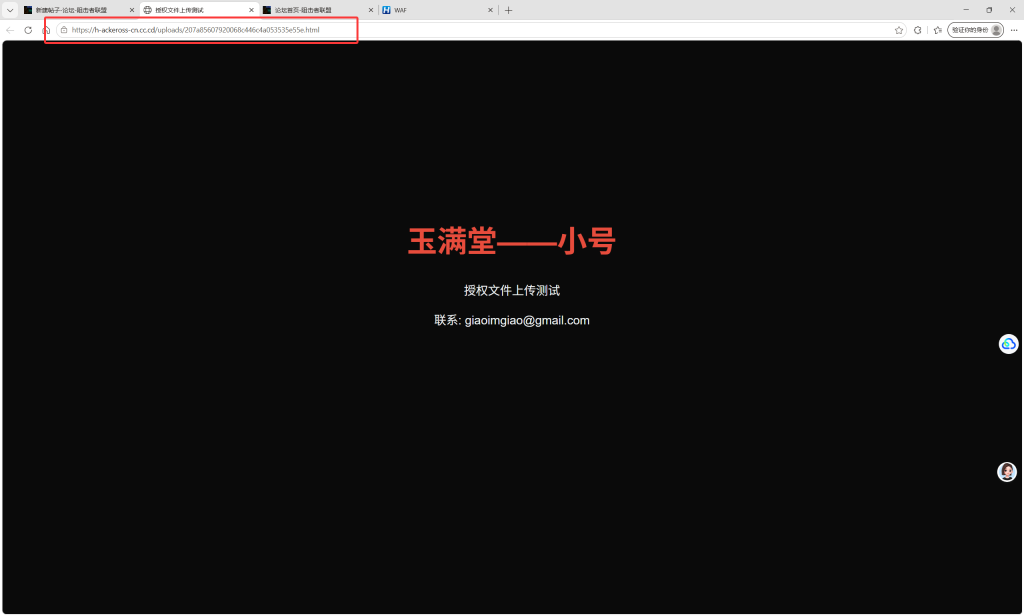Close the 论坛首页 tab
This screenshot has width=1024, height=616.
coord(371,10)
